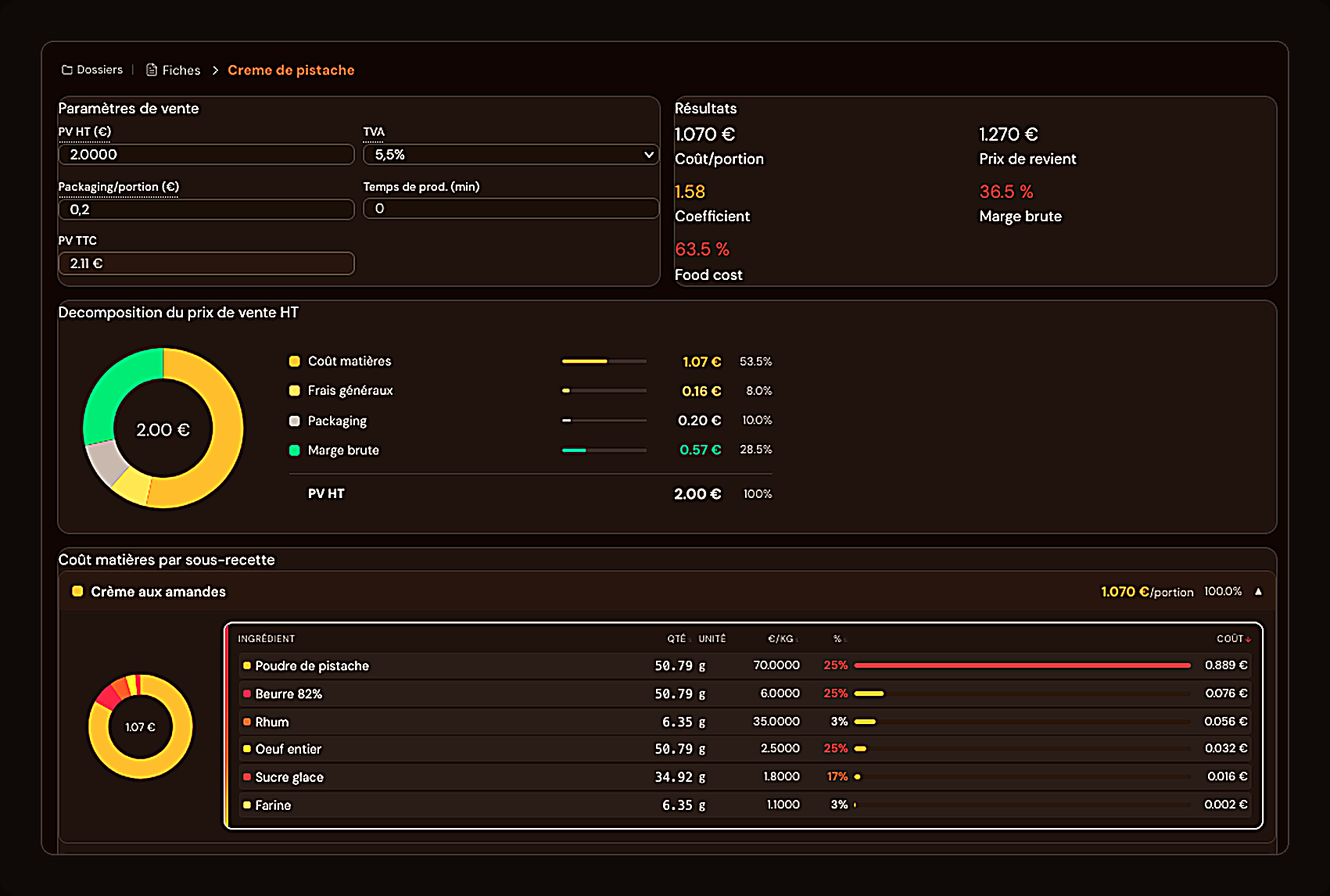Click the 53.5% Coût matières percentage
The width and height of the screenshot is (1330, 896).
coord(756,362)
